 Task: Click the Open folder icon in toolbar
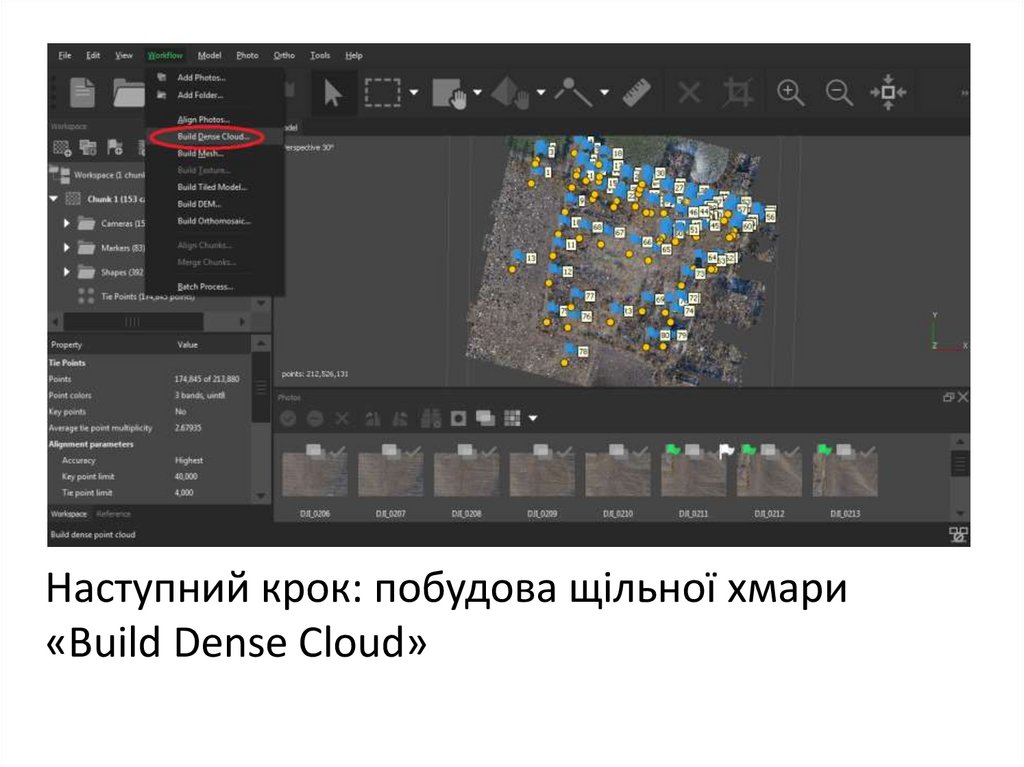click(128, 92)
